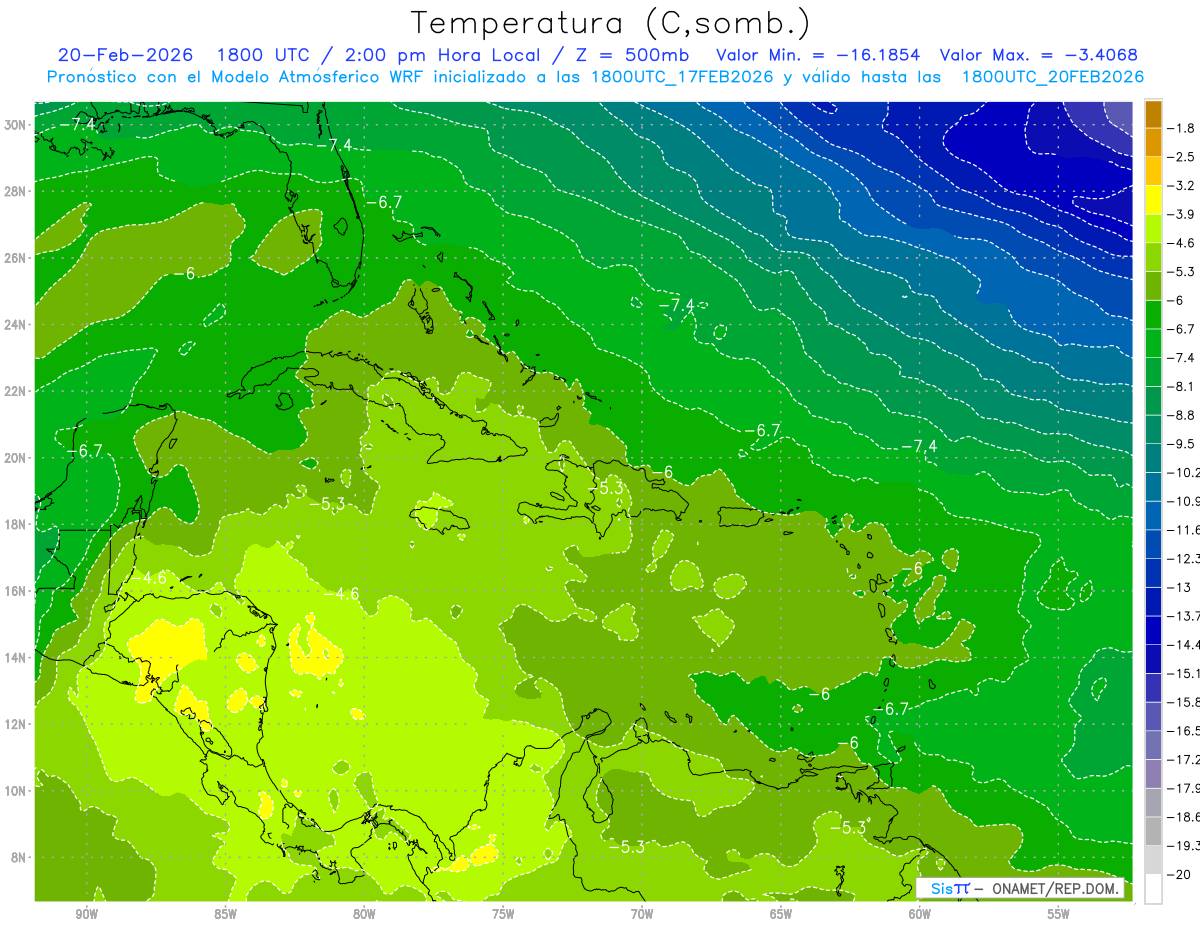Click the colorbar label "-19.3"
The height and width of the screenshot is (927, 1200).
coord(1184,846)
